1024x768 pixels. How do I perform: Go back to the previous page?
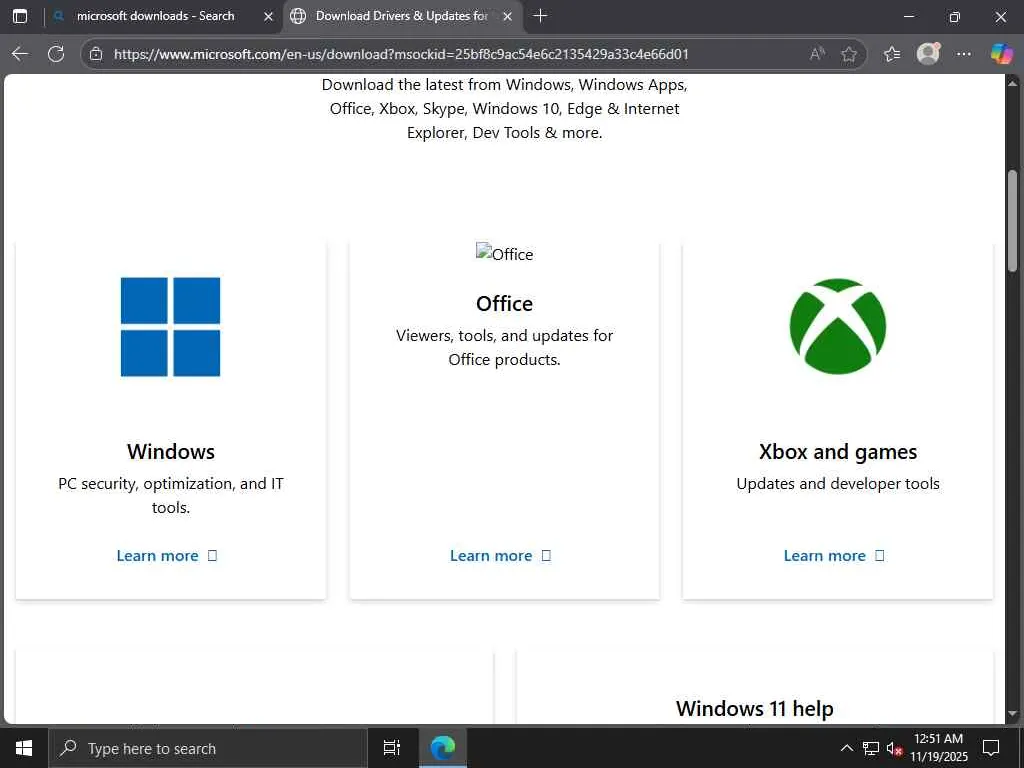(20, 54)
